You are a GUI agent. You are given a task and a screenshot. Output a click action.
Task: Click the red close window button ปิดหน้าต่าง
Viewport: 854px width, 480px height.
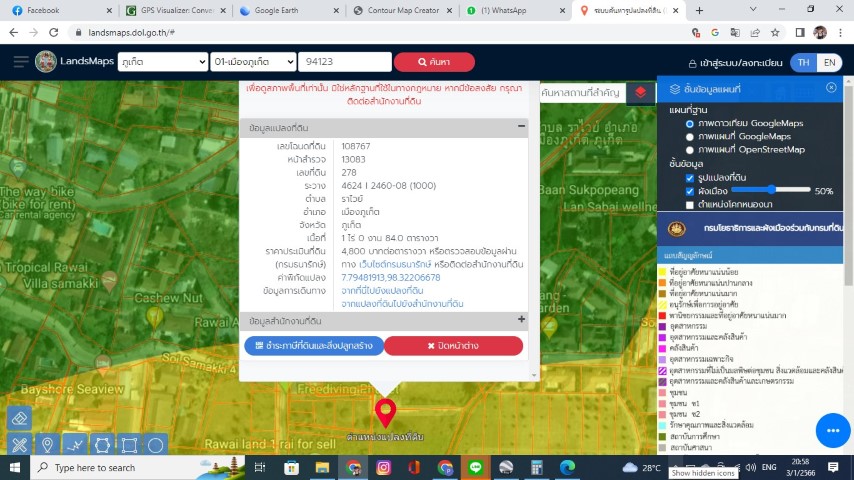(454, 345)
